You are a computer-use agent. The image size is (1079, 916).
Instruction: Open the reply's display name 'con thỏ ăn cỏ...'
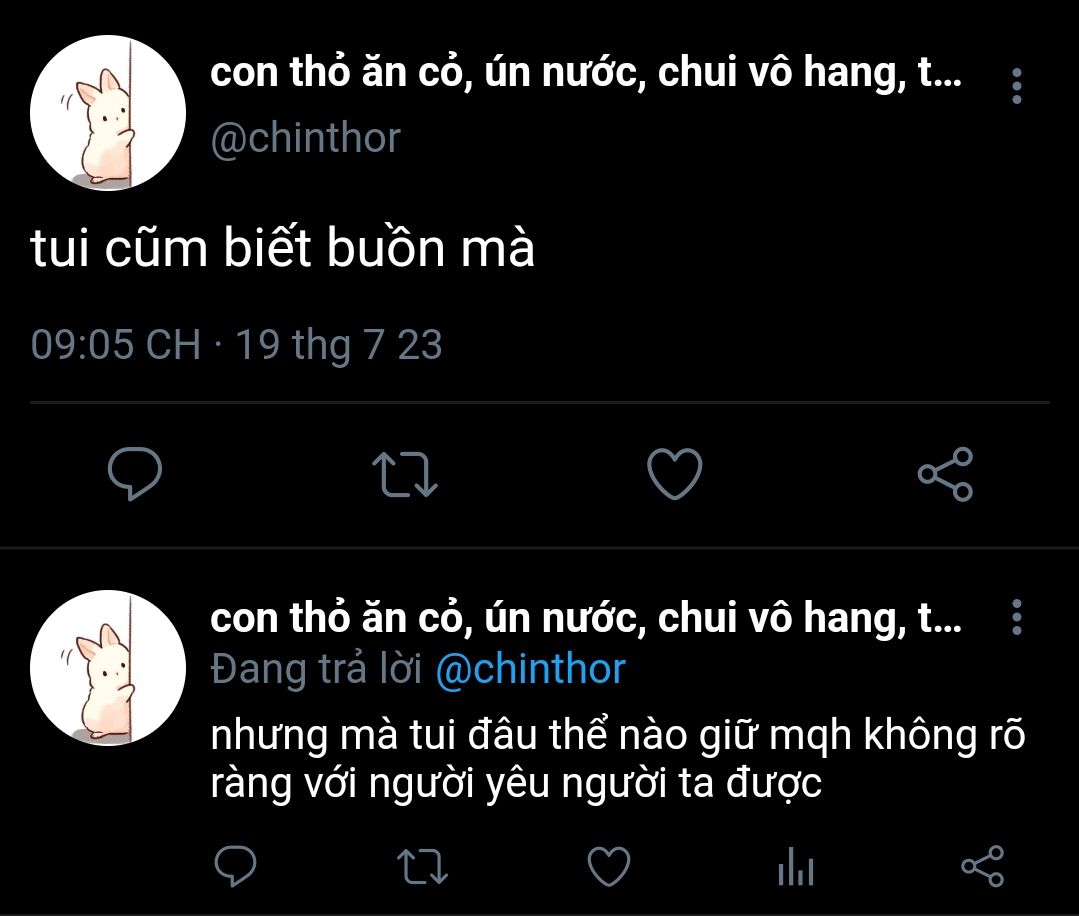pos(586,617)
